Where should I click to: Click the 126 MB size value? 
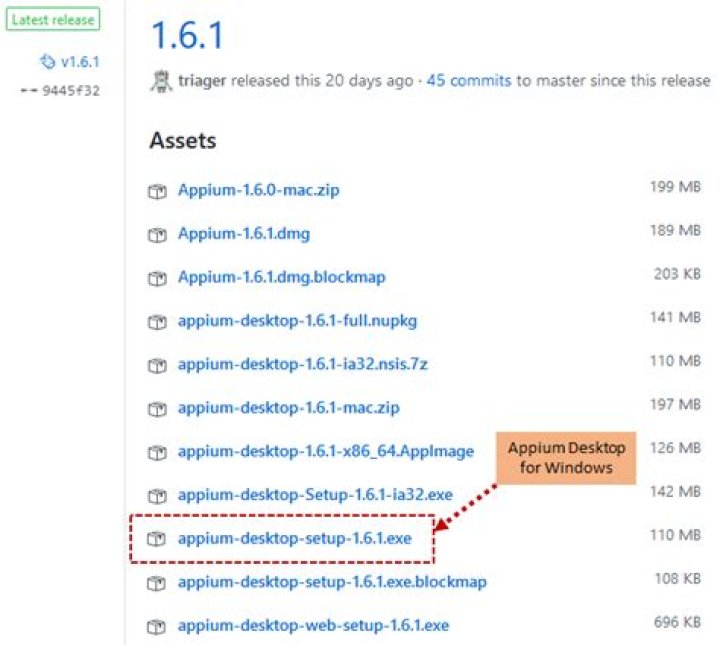click(x=675, y=448)
